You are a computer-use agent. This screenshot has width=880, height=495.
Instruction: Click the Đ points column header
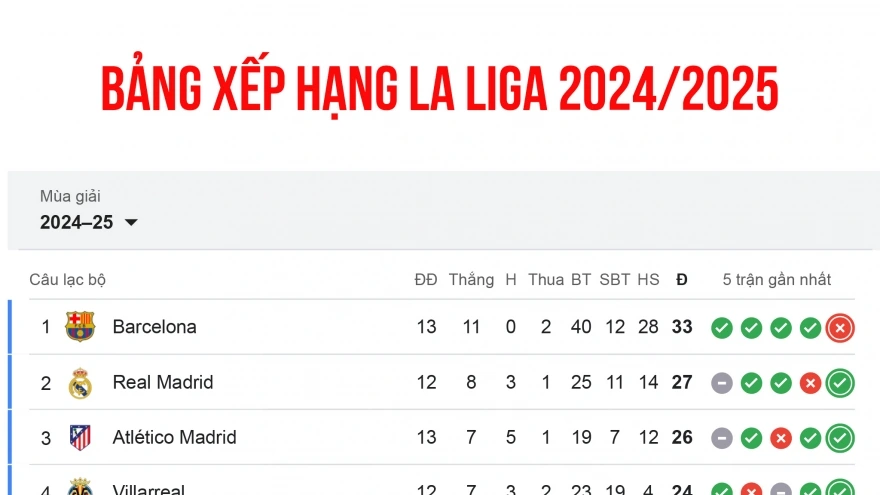click(682, 280)
